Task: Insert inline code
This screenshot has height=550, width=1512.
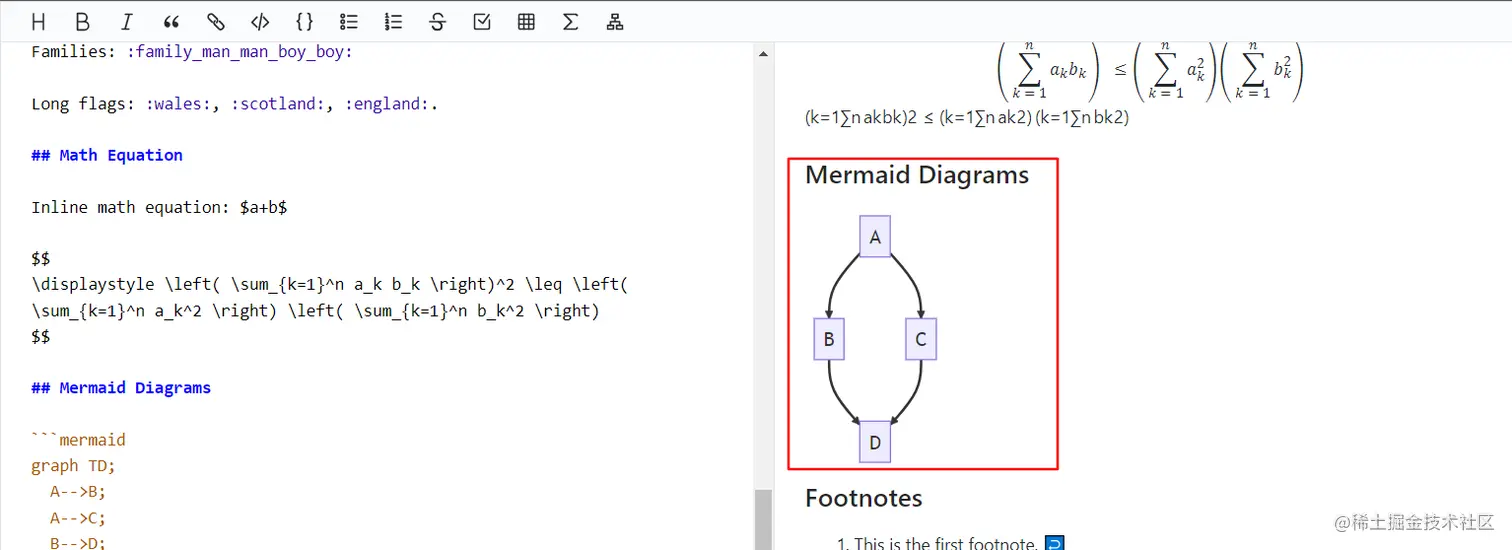Action: click(260, 22)
